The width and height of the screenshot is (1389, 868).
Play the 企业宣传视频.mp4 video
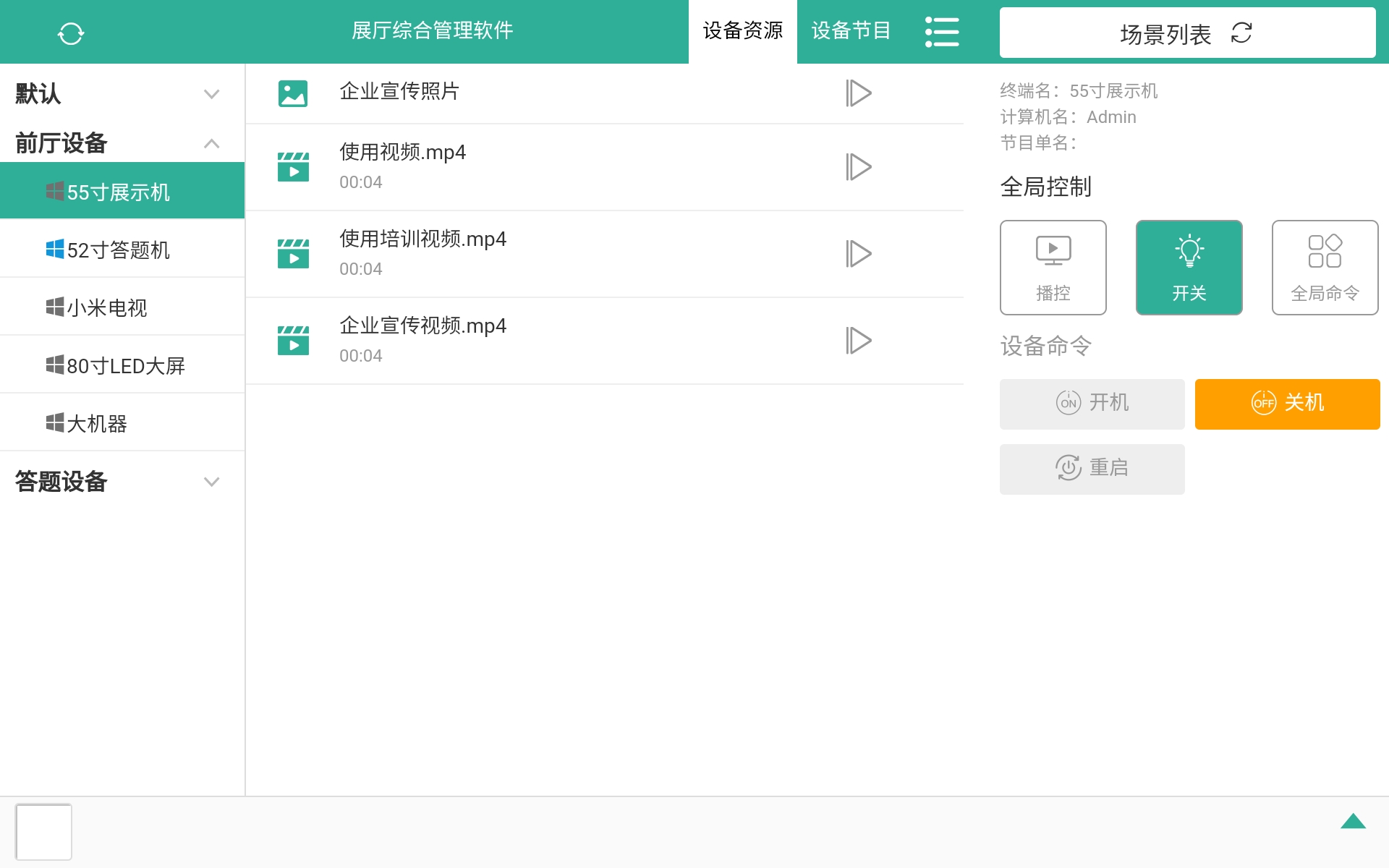pyautogui.click(x=859, y=340)
